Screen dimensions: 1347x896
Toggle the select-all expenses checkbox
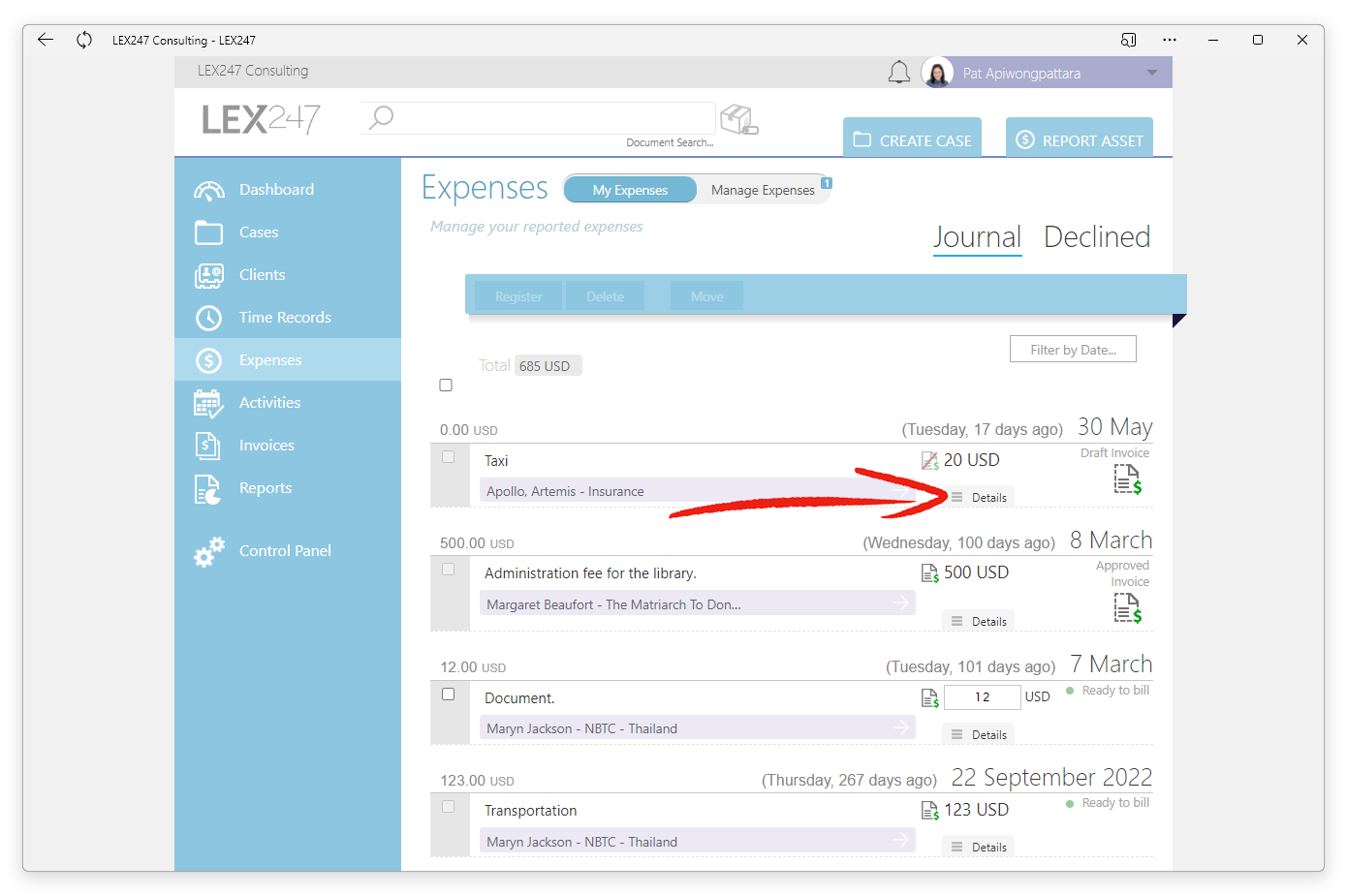[x=446, y=386]
